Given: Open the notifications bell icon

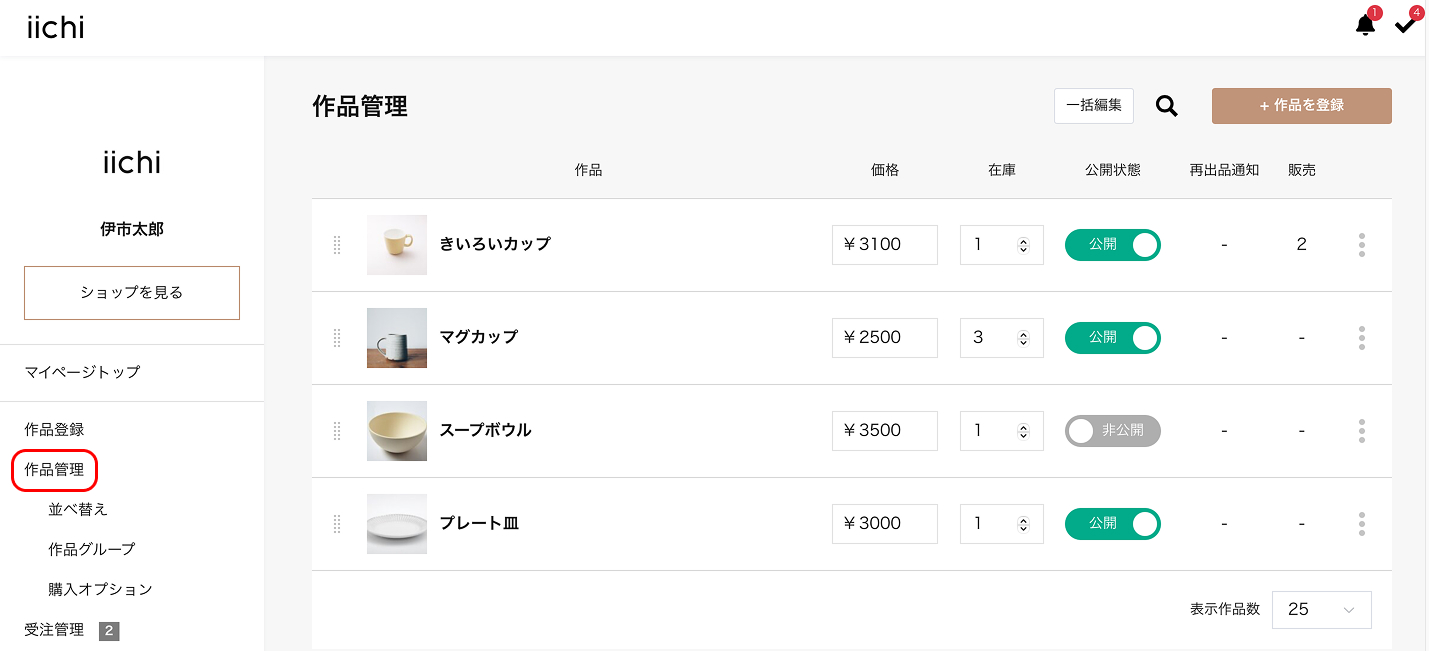Looking at the screenshot, I should coord(1365,25).
